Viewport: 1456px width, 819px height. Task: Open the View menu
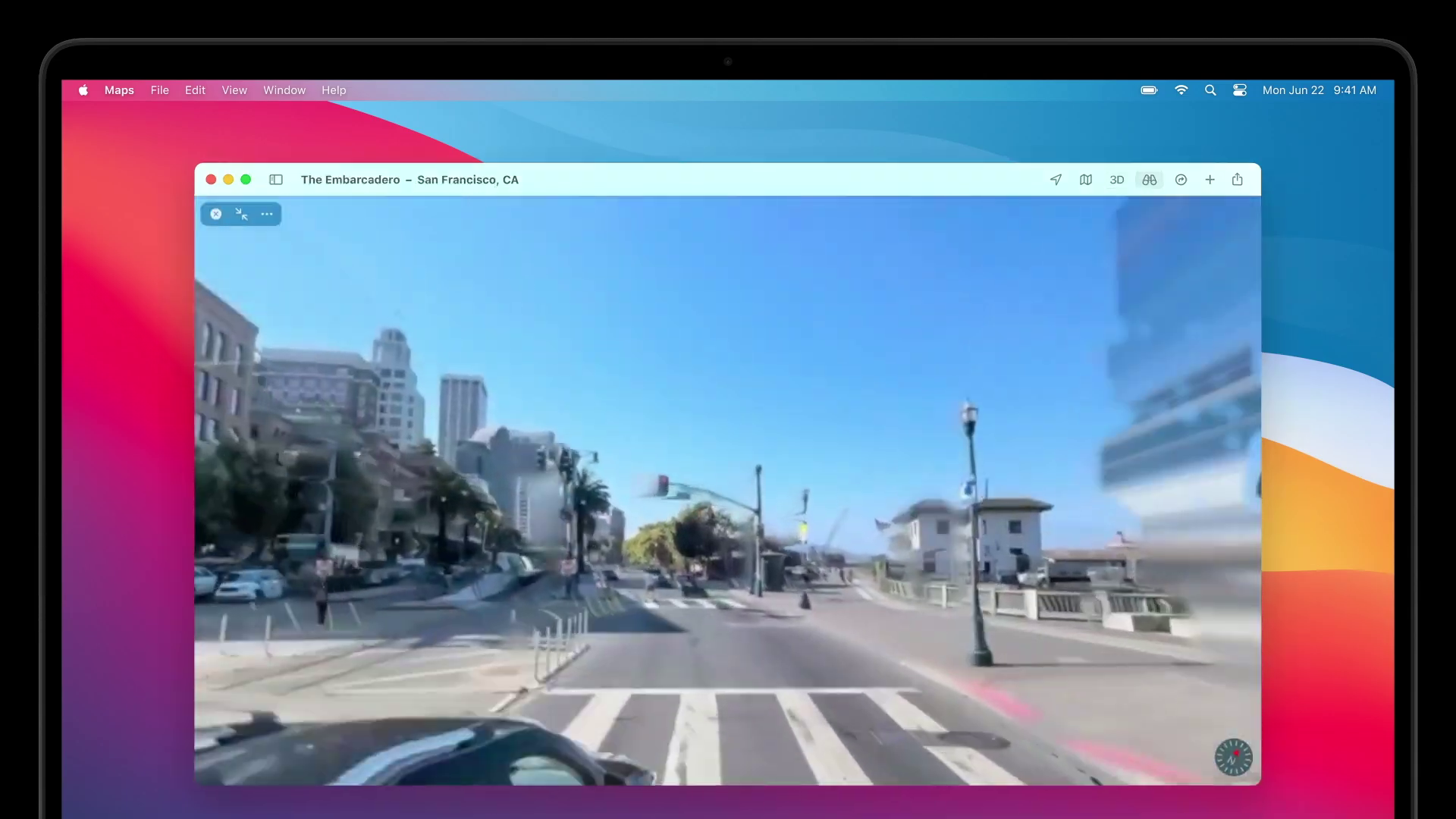(x=234, y=90)
